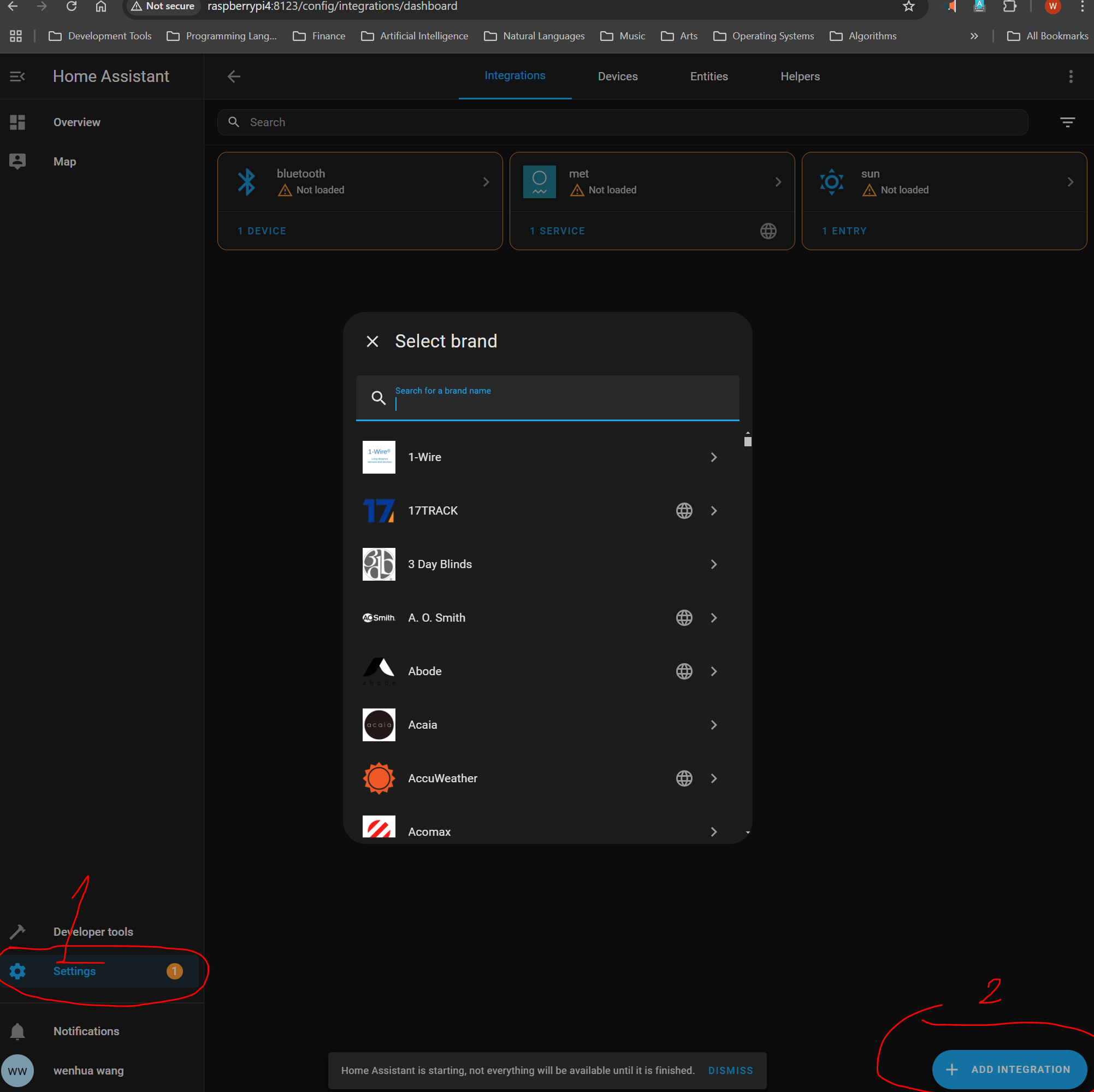This screenshot has height=1092, width=1094.
Task: Click the ADD INTEGRATION button
Action: (1009, 1070)
